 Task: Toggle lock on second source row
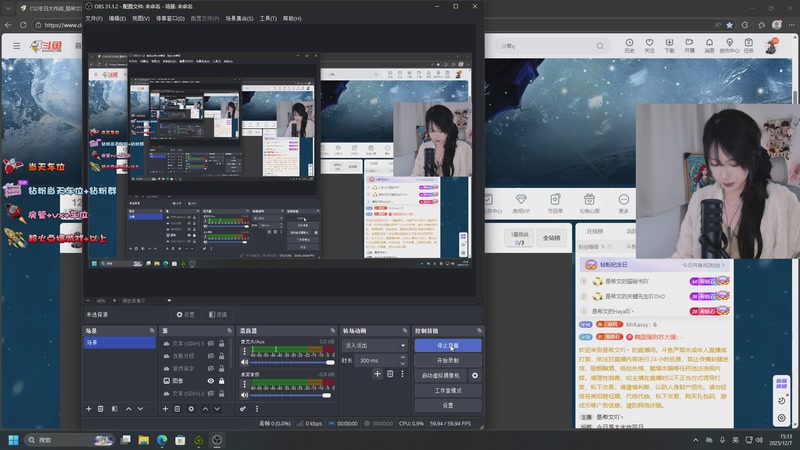click(221, 356)
